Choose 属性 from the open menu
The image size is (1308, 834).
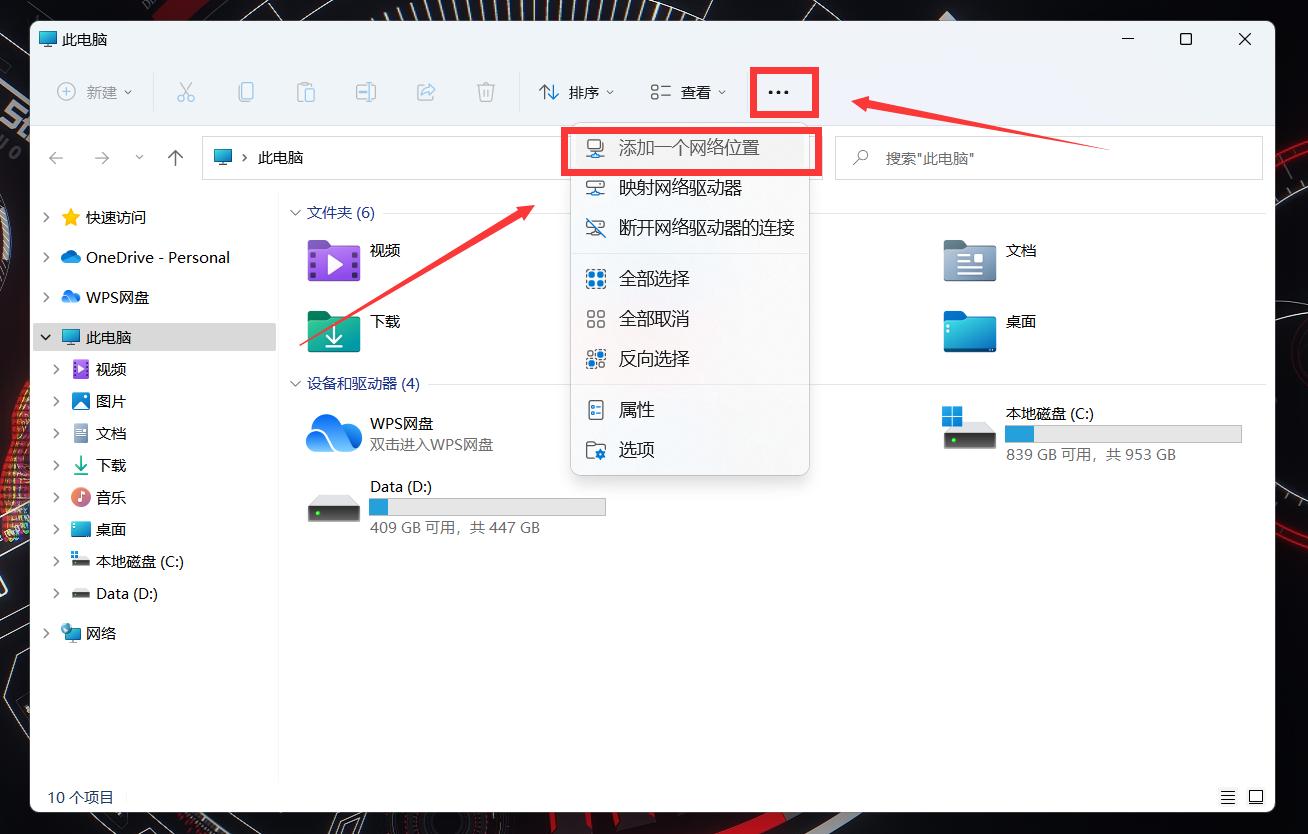tap(637, 409)
